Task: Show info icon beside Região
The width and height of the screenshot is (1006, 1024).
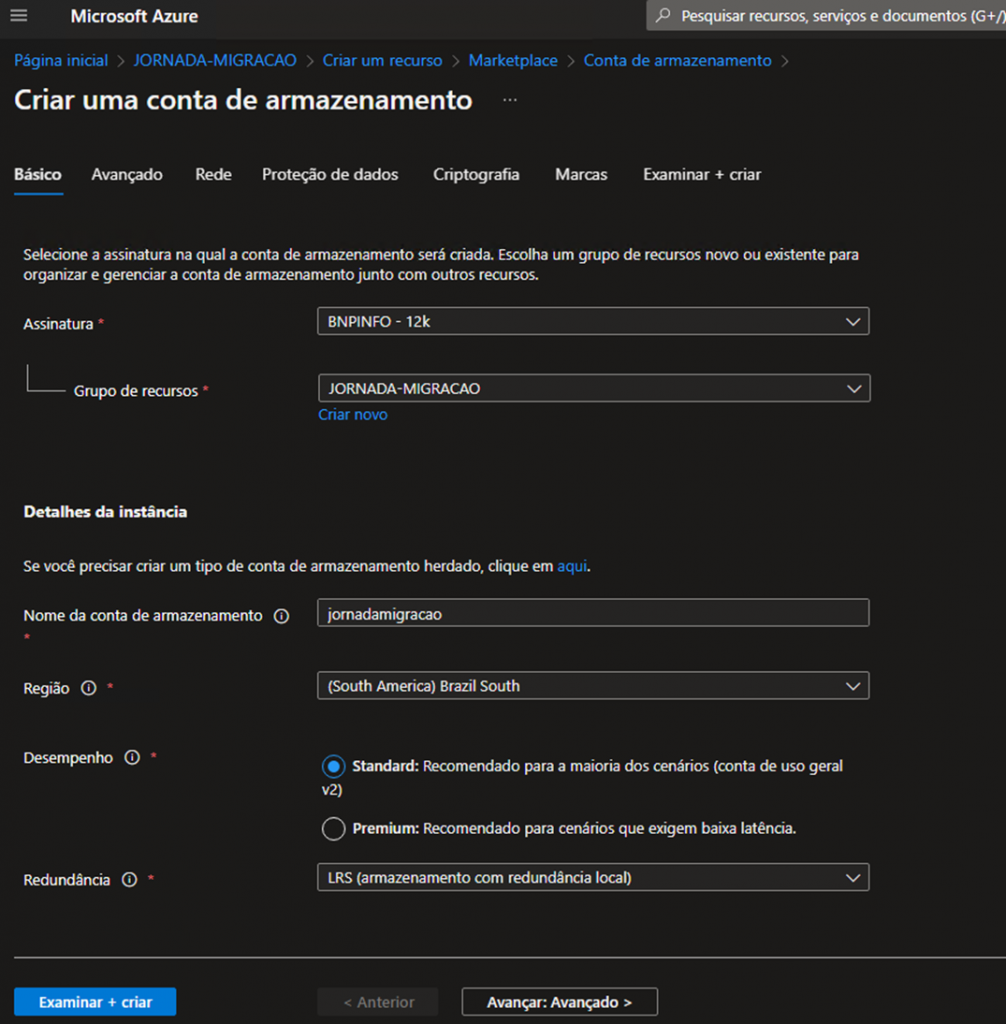Action: (89, 688)
